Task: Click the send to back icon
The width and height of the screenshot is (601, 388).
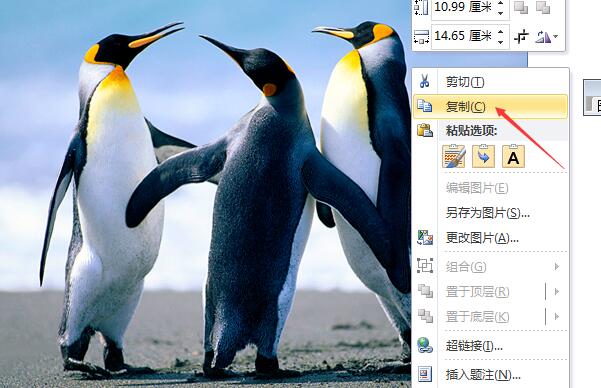Action: click(x=425, y=316)
